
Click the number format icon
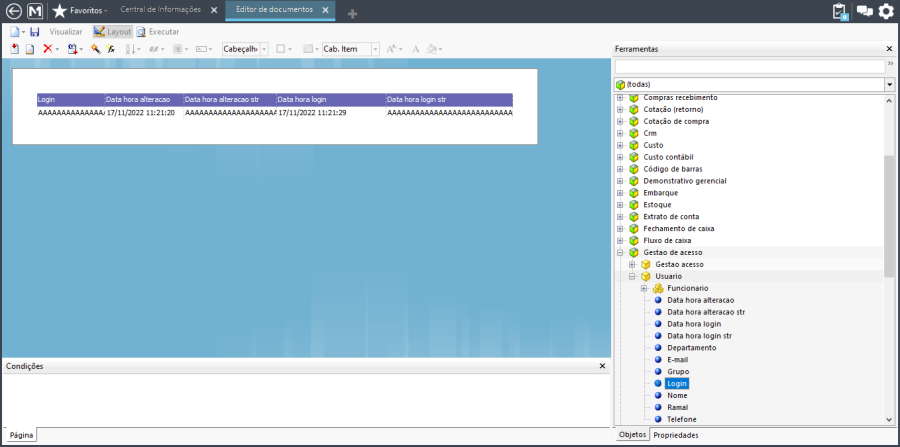tap(154, 49)
